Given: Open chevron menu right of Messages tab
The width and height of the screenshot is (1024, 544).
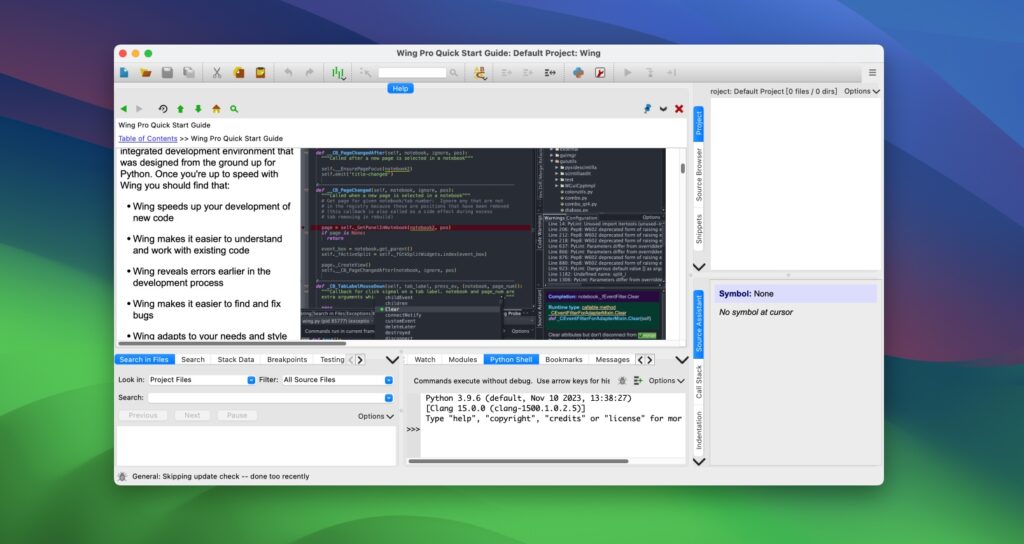Looking at the screenshot, I should (682, 360).
